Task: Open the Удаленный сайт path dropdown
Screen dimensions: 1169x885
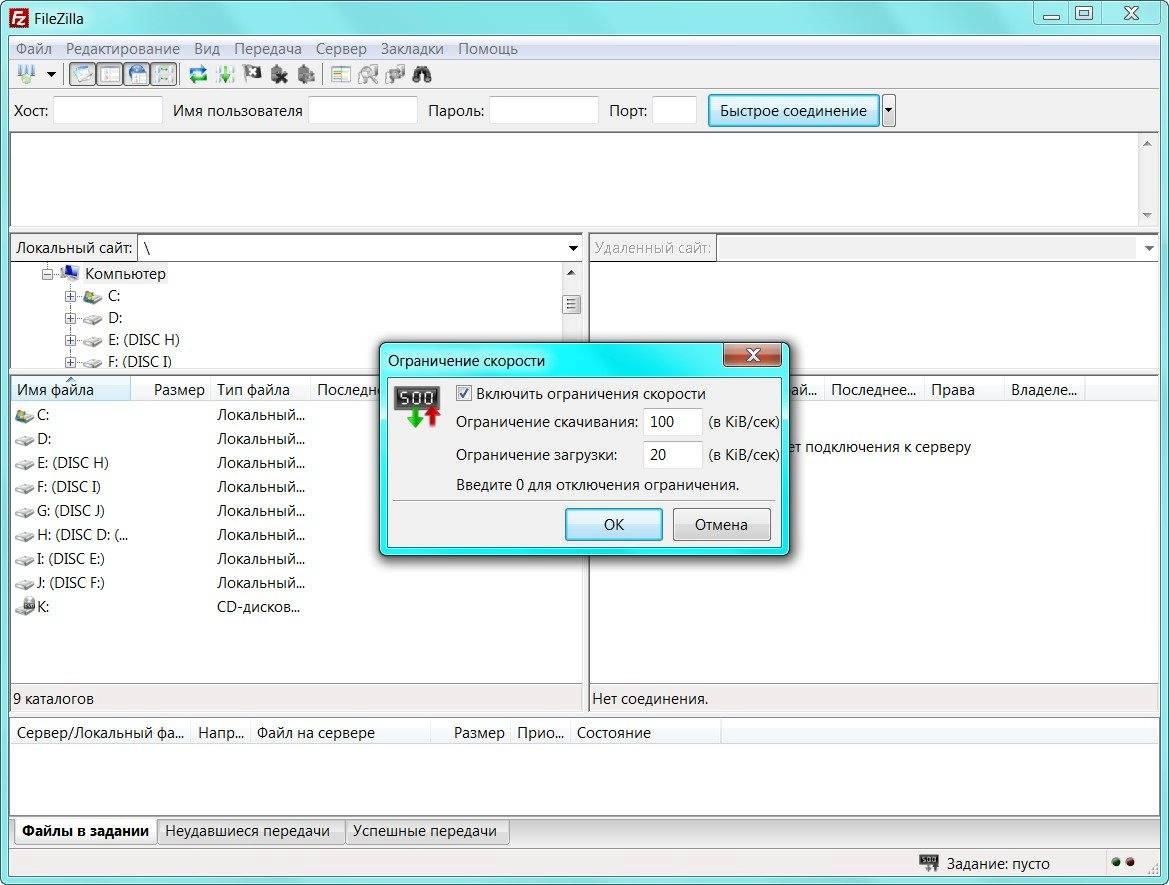Action: 1149,248
